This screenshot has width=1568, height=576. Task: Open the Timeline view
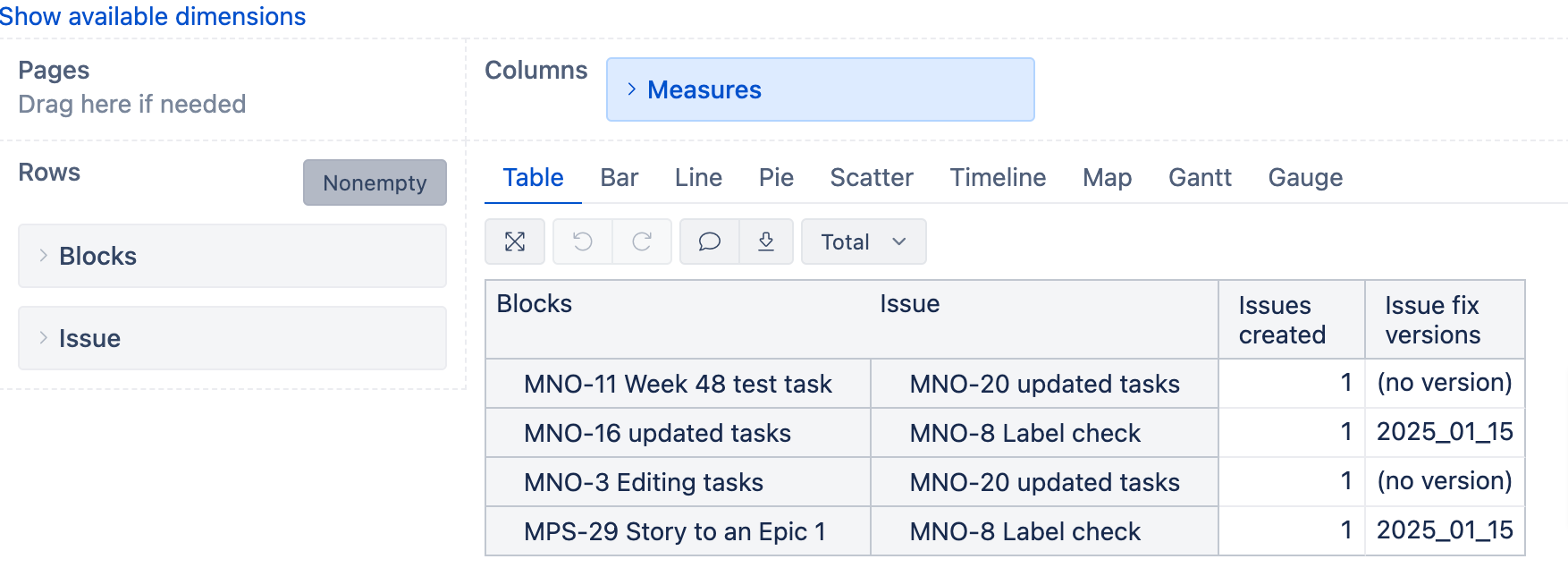[997, 177]
